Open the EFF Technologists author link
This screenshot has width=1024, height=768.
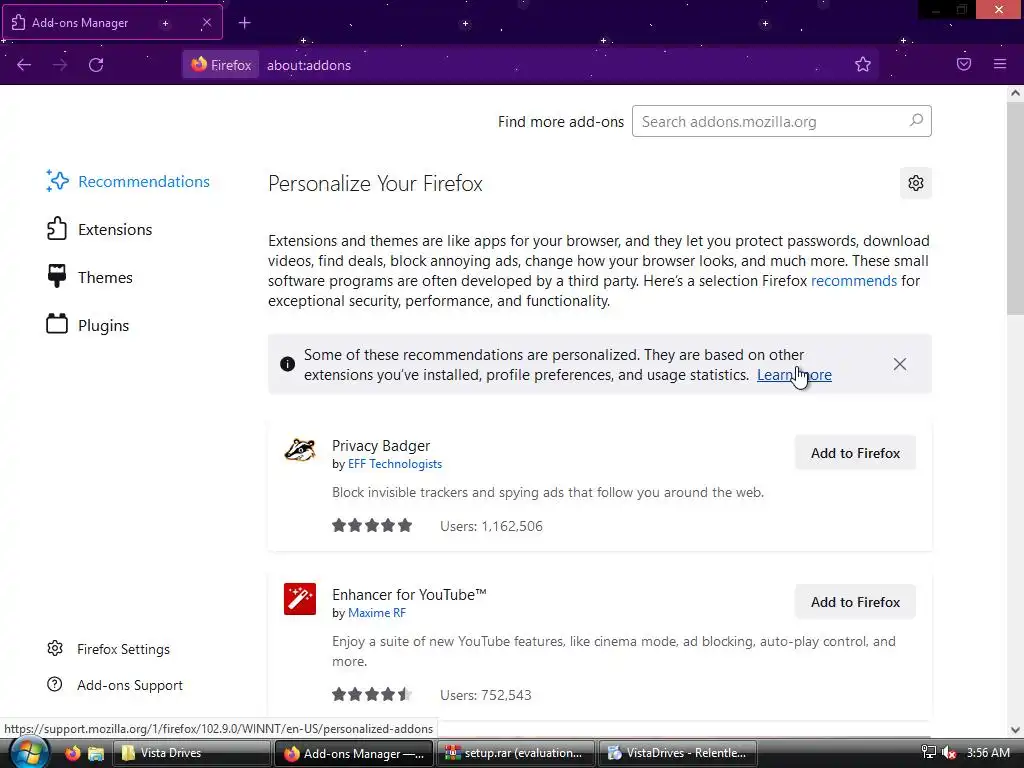(x=394, y=464)
